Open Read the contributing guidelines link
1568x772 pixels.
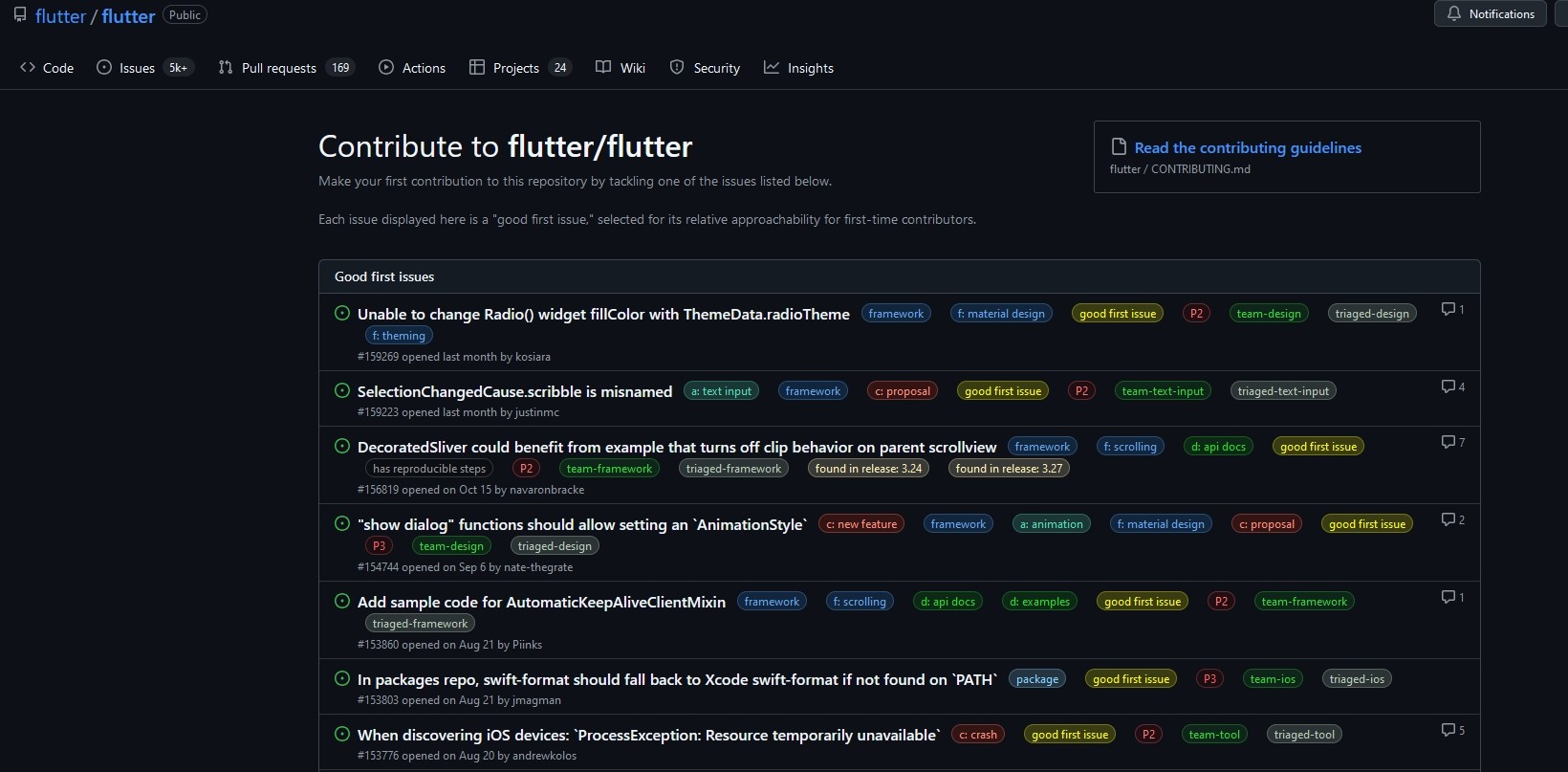pos(1248,147)
